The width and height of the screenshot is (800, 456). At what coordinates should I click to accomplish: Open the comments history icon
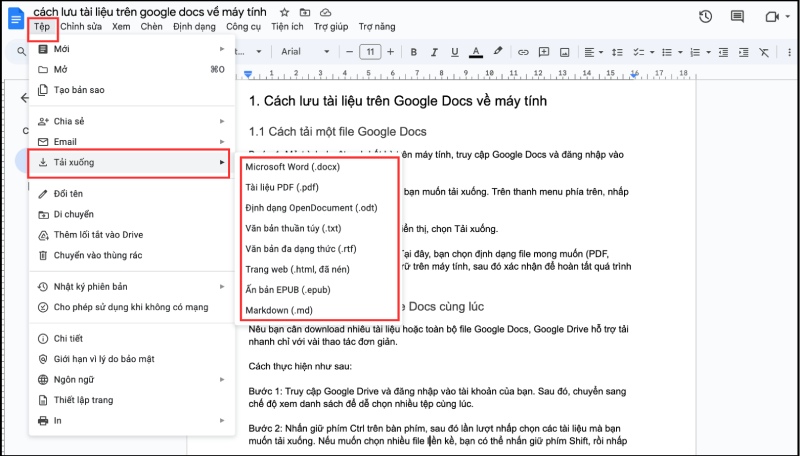[737, 16]
